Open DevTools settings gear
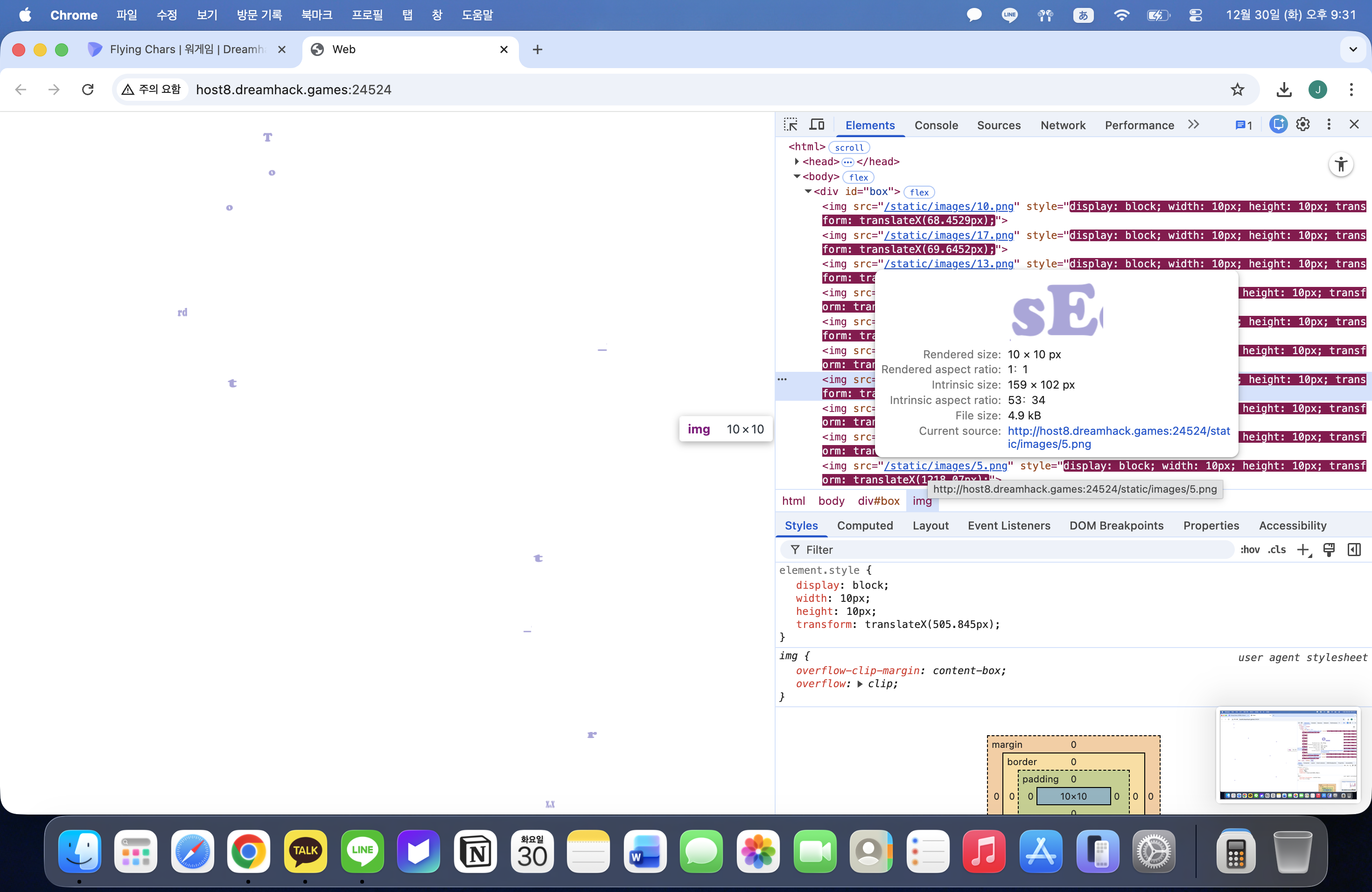Image resolution: width=1372 pixels, height=892 pixels. pos(1303,125)
